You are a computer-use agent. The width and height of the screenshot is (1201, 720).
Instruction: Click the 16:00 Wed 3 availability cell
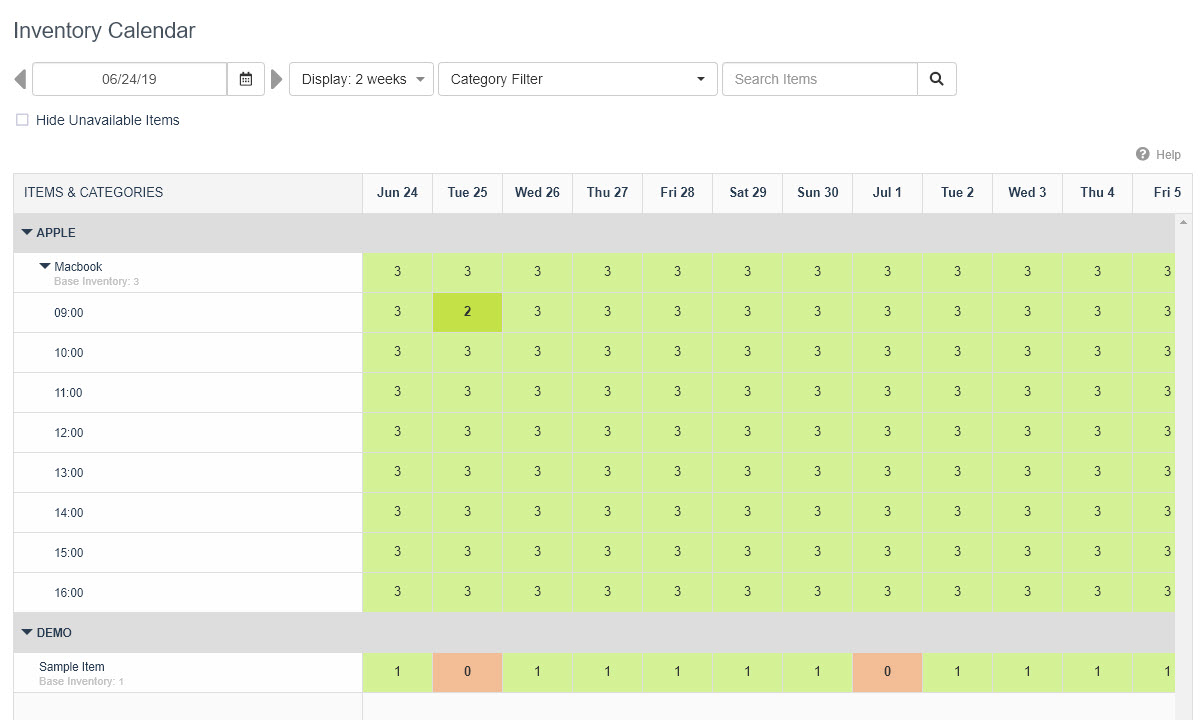click(1027, 592)
